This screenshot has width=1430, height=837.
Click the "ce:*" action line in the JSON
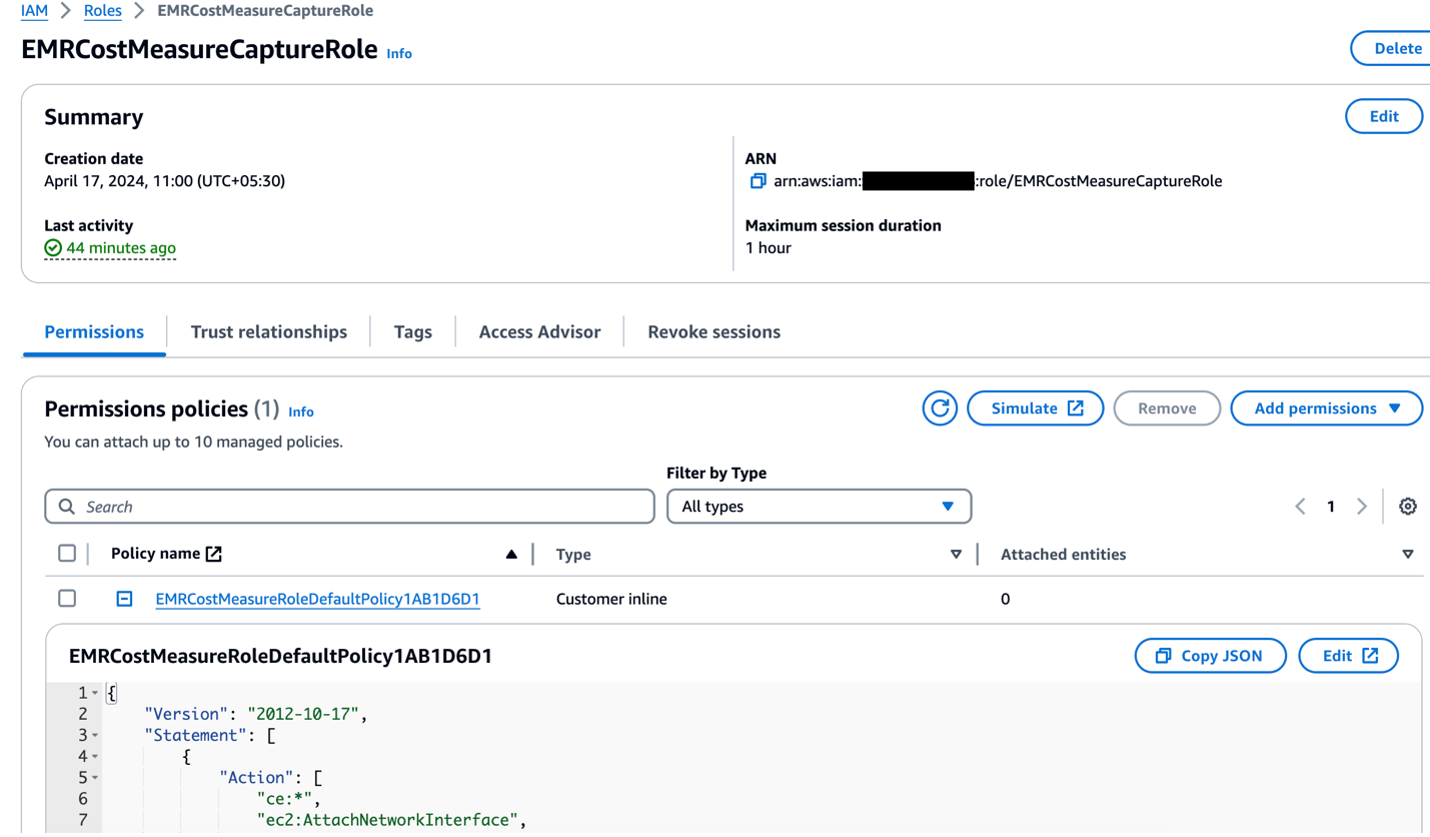[289, 799]
